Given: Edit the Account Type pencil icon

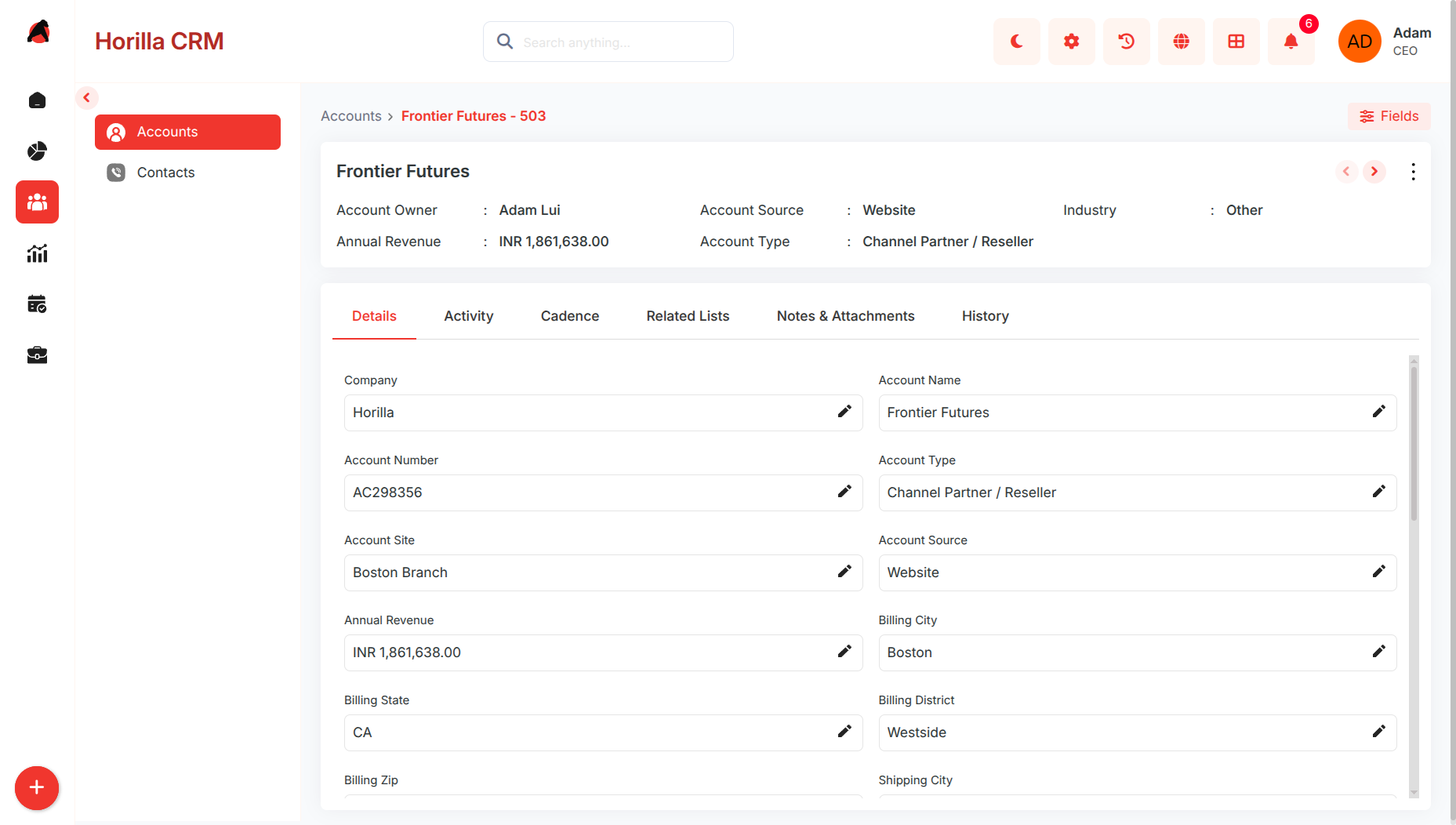Looking at the screenshot, I should coord(1378,492).
